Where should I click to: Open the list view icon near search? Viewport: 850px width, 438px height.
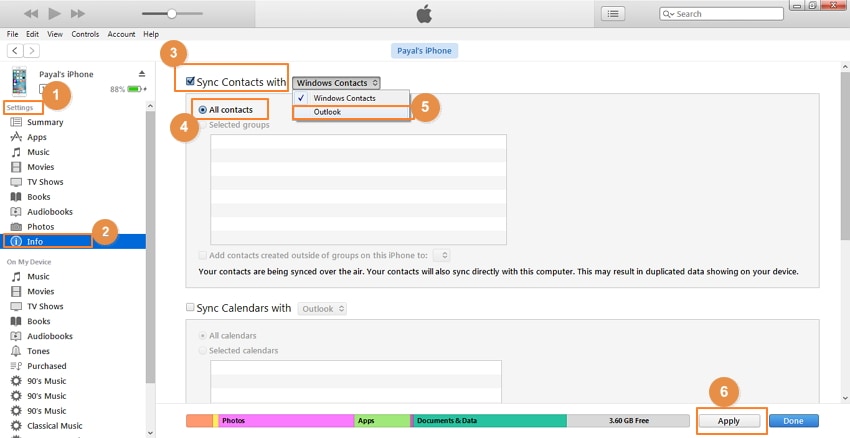pos(613,14)
